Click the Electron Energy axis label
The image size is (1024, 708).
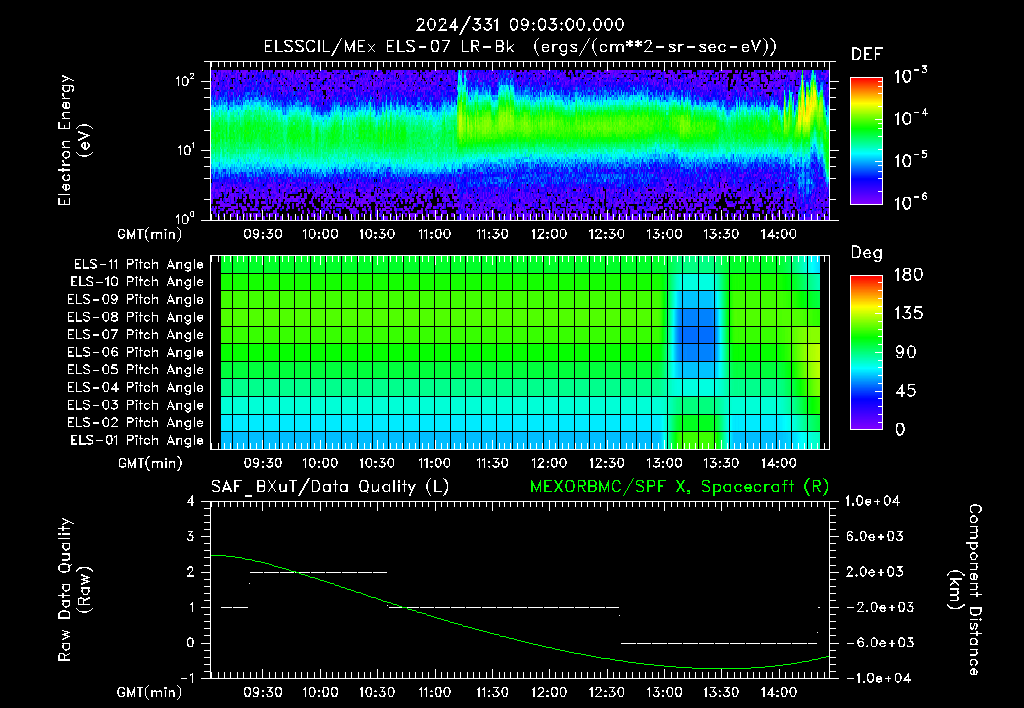click(x=73, y=140)
